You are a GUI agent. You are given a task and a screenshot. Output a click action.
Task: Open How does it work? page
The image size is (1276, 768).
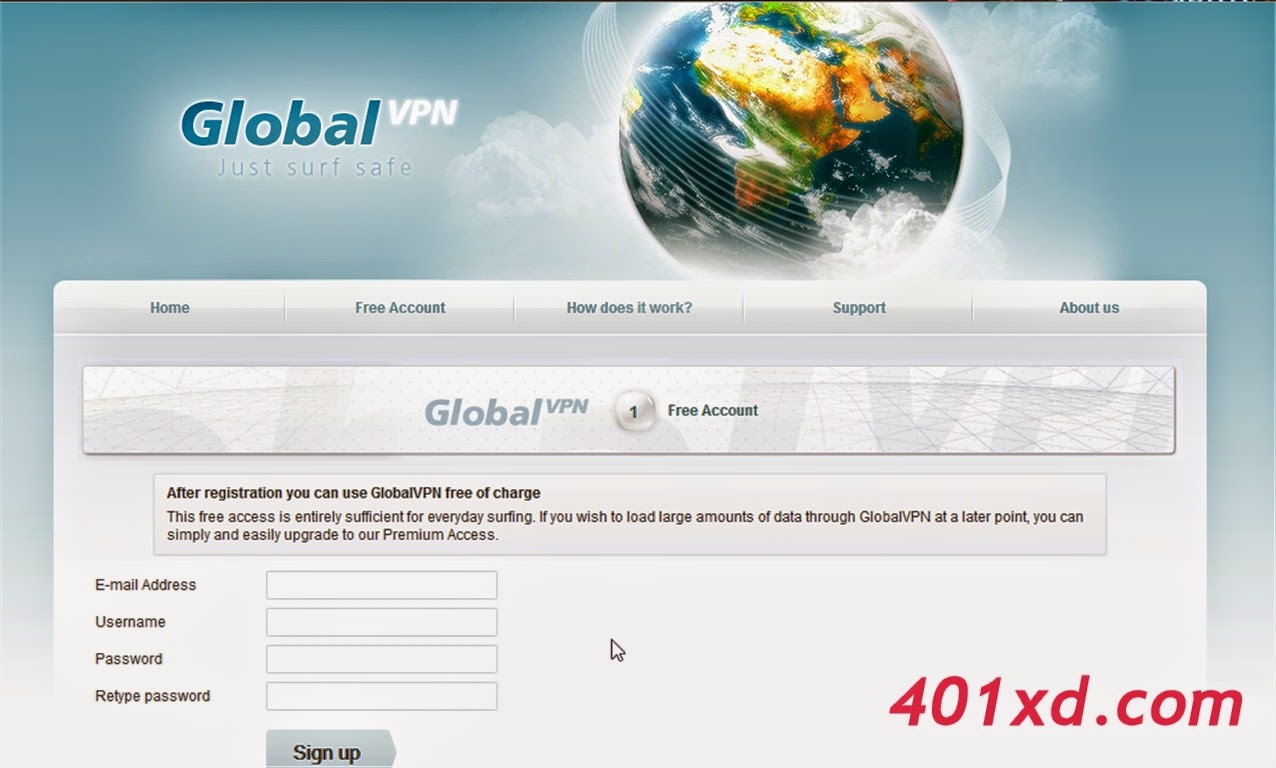pyautogui.click(x=629, y=308)
